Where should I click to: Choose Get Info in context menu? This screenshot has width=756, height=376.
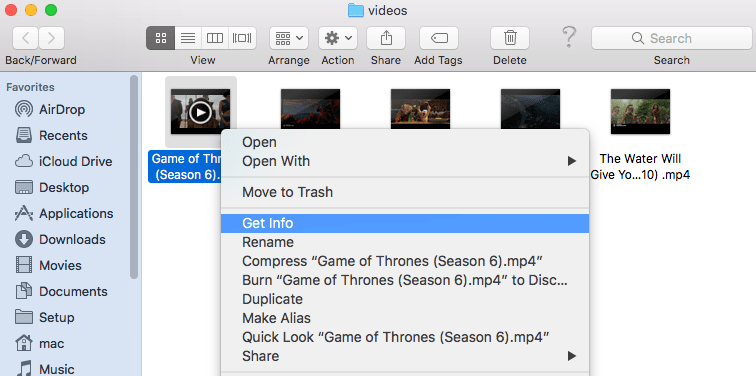[405, 223]
